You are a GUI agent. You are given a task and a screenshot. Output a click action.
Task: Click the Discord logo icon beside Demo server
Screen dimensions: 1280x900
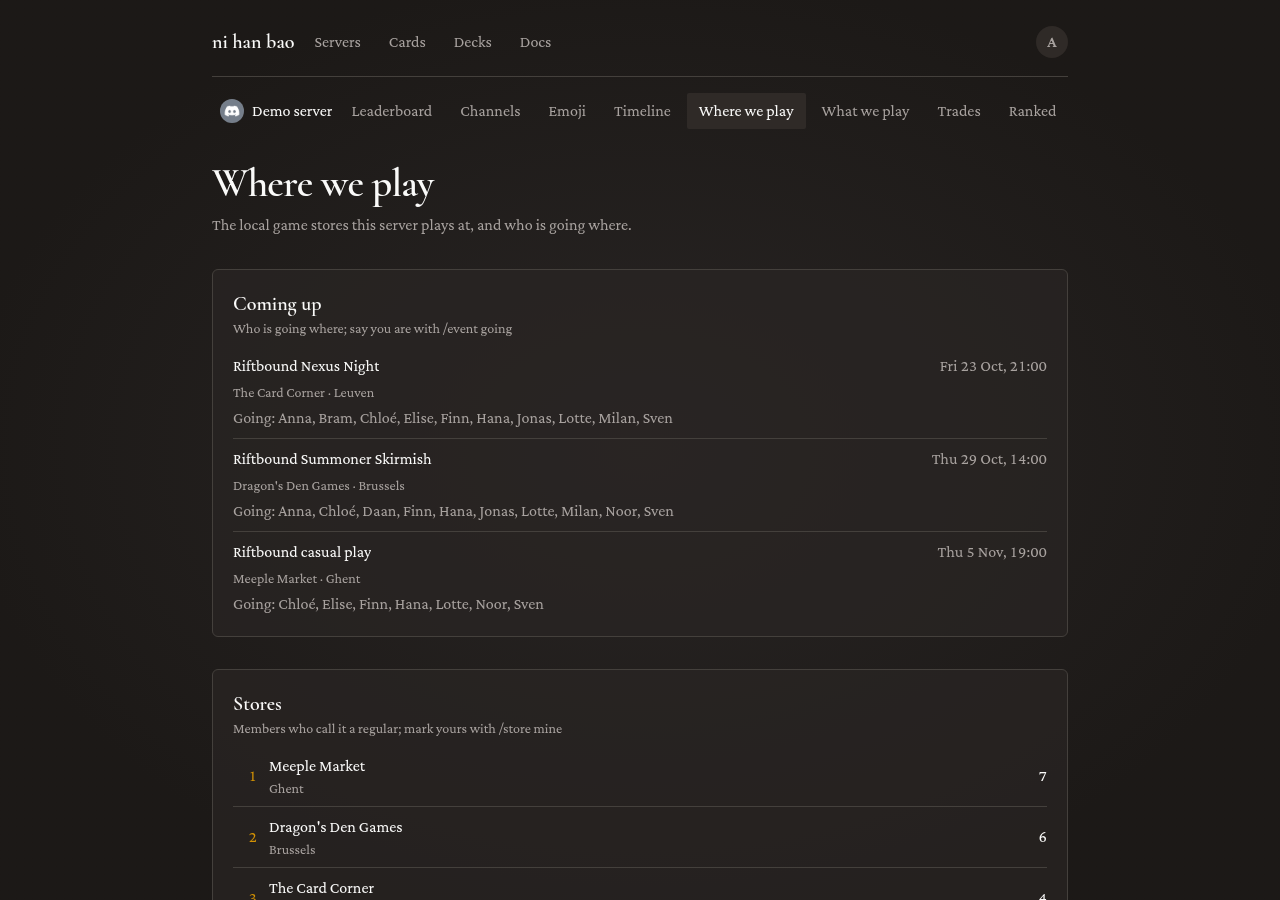pyautogui.click(x=232, y=111)
